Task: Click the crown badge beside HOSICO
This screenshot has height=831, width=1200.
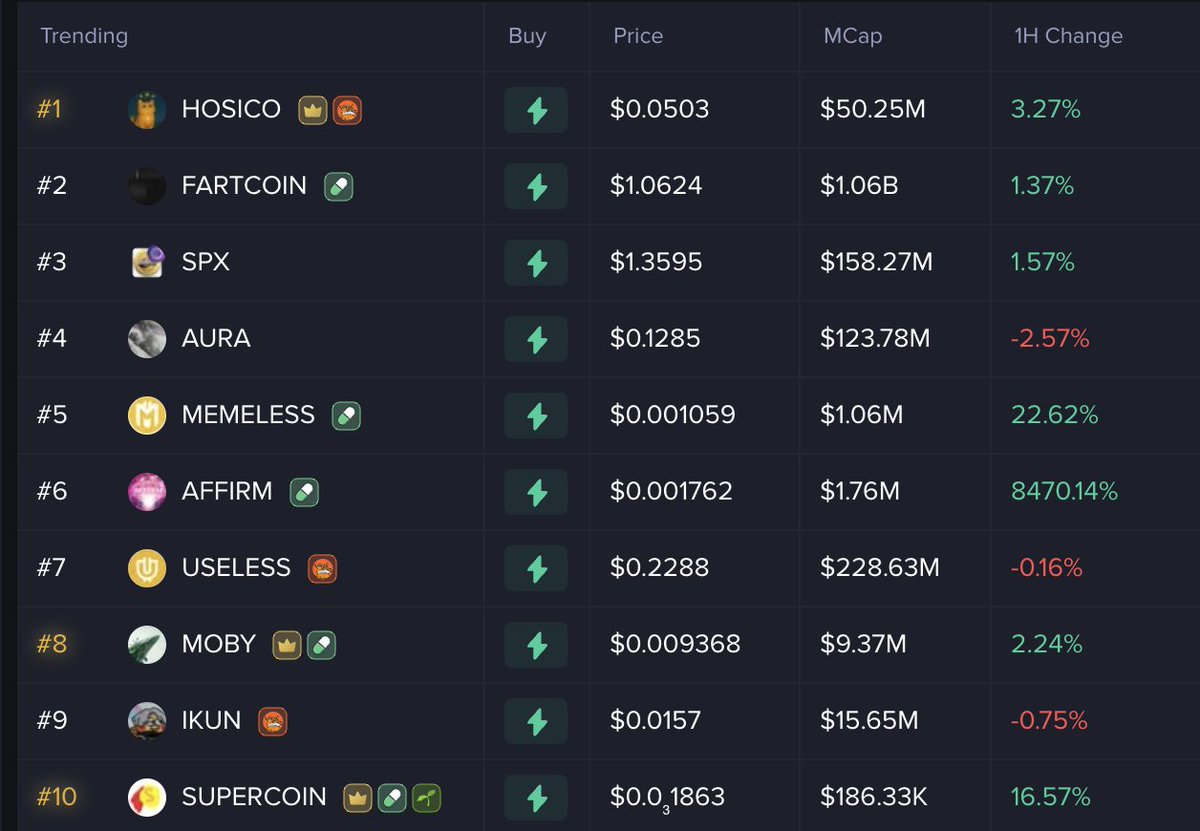Action: pyautogui.click(x=313, y=110)
